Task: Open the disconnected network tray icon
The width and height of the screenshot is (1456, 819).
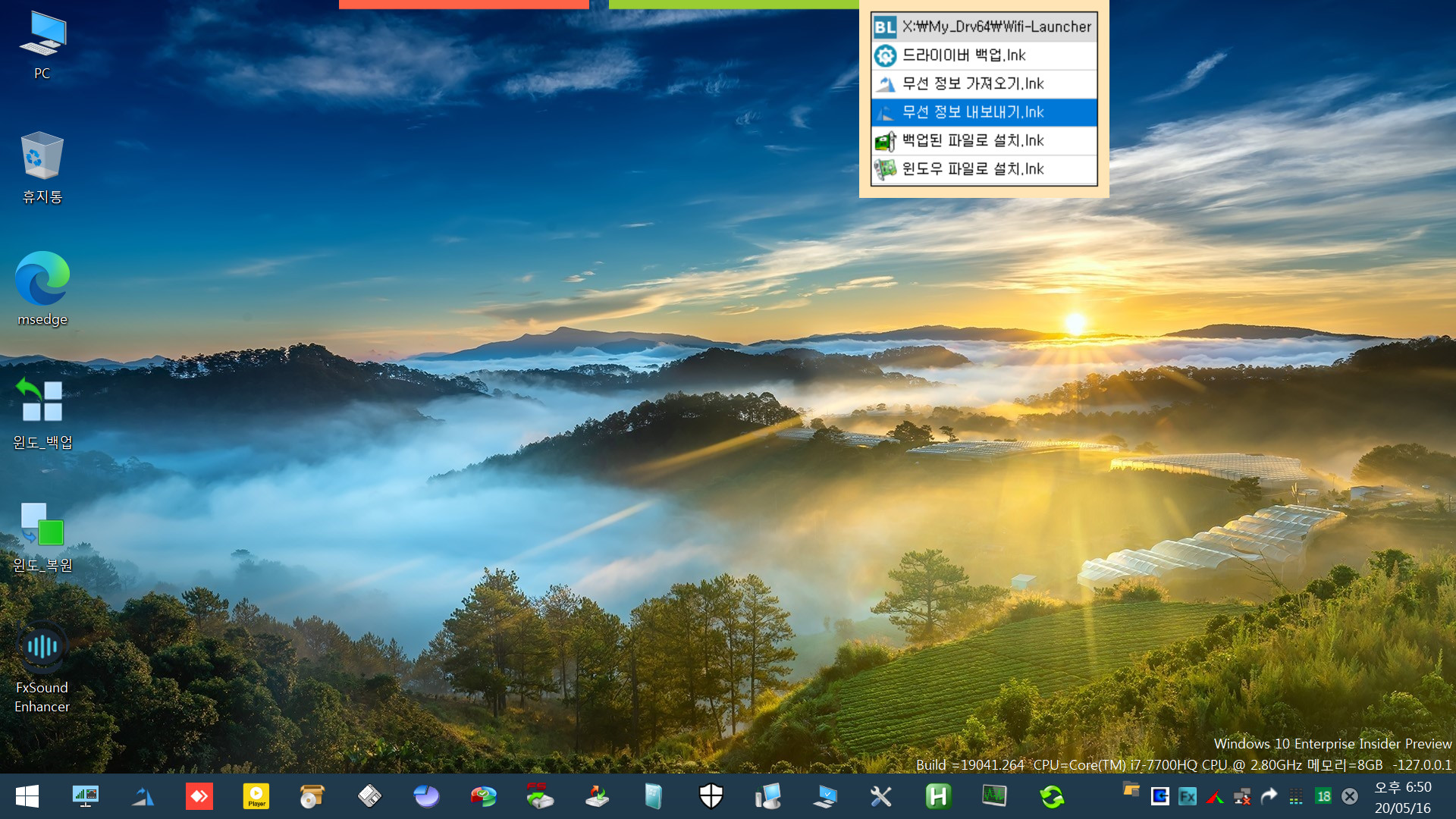Action: (1241, 796)
